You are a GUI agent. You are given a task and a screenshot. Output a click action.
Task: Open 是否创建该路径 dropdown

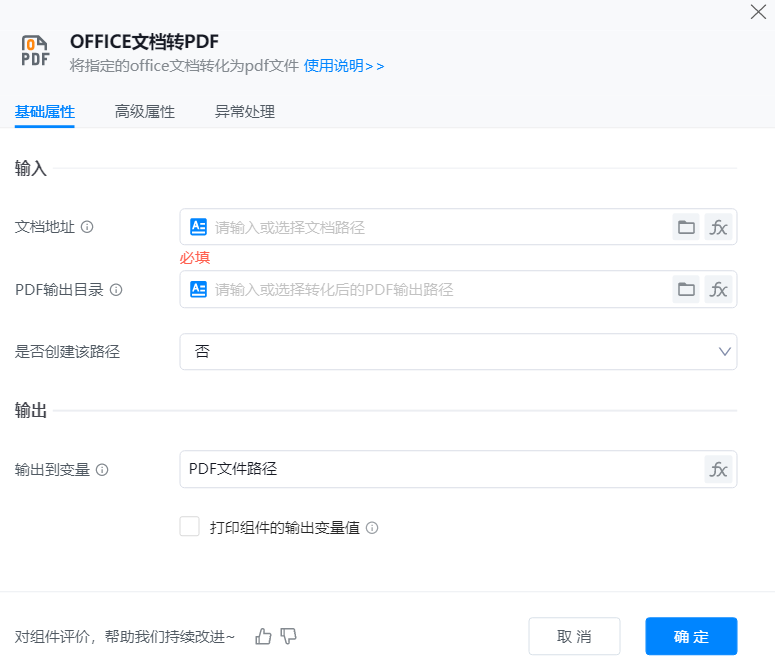coord(458,352)
